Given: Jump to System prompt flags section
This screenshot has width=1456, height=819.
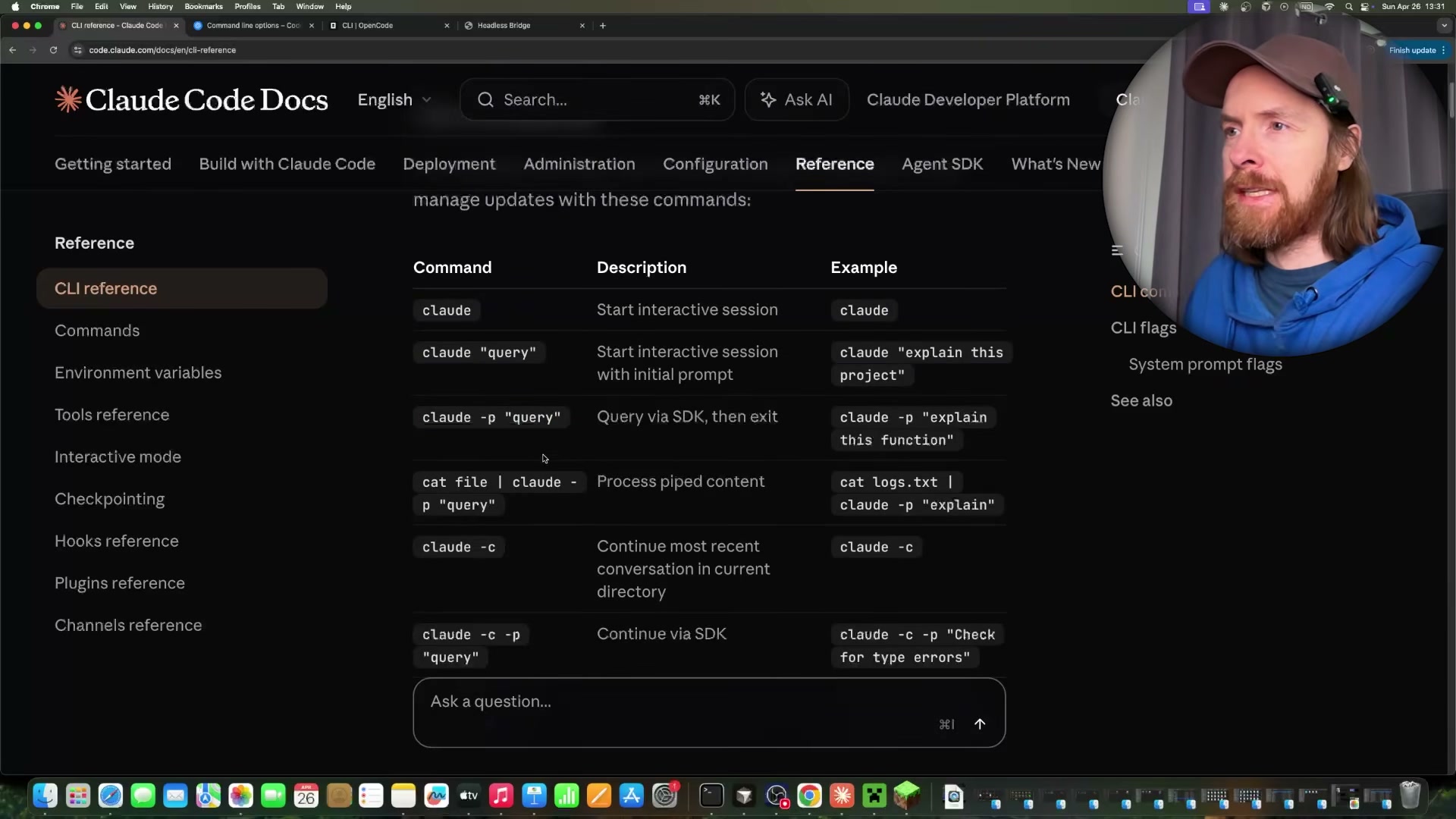Looking at the screenshot, I should click(x=1205, y=364).
